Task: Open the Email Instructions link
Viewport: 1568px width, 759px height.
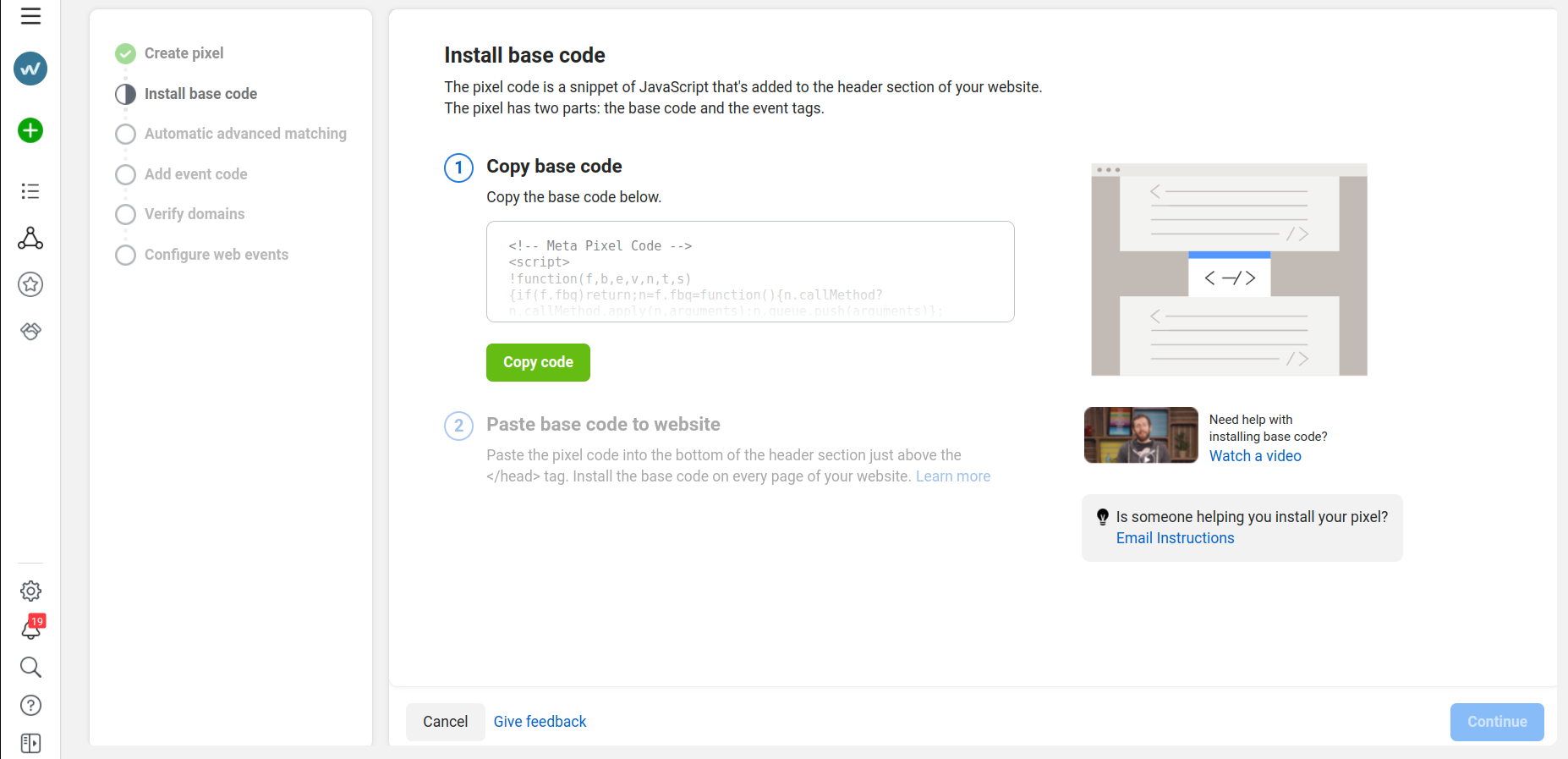Action: pos(1175,538)
